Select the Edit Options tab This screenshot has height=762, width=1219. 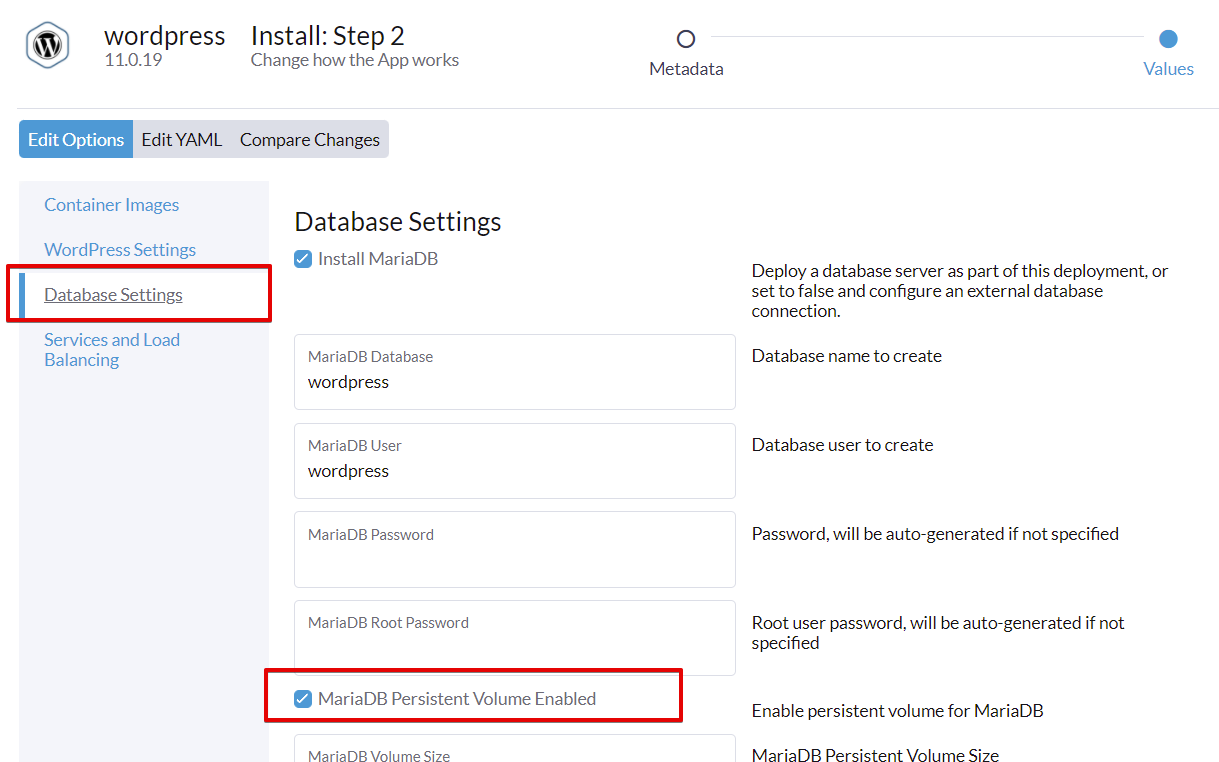click(76, 140)
